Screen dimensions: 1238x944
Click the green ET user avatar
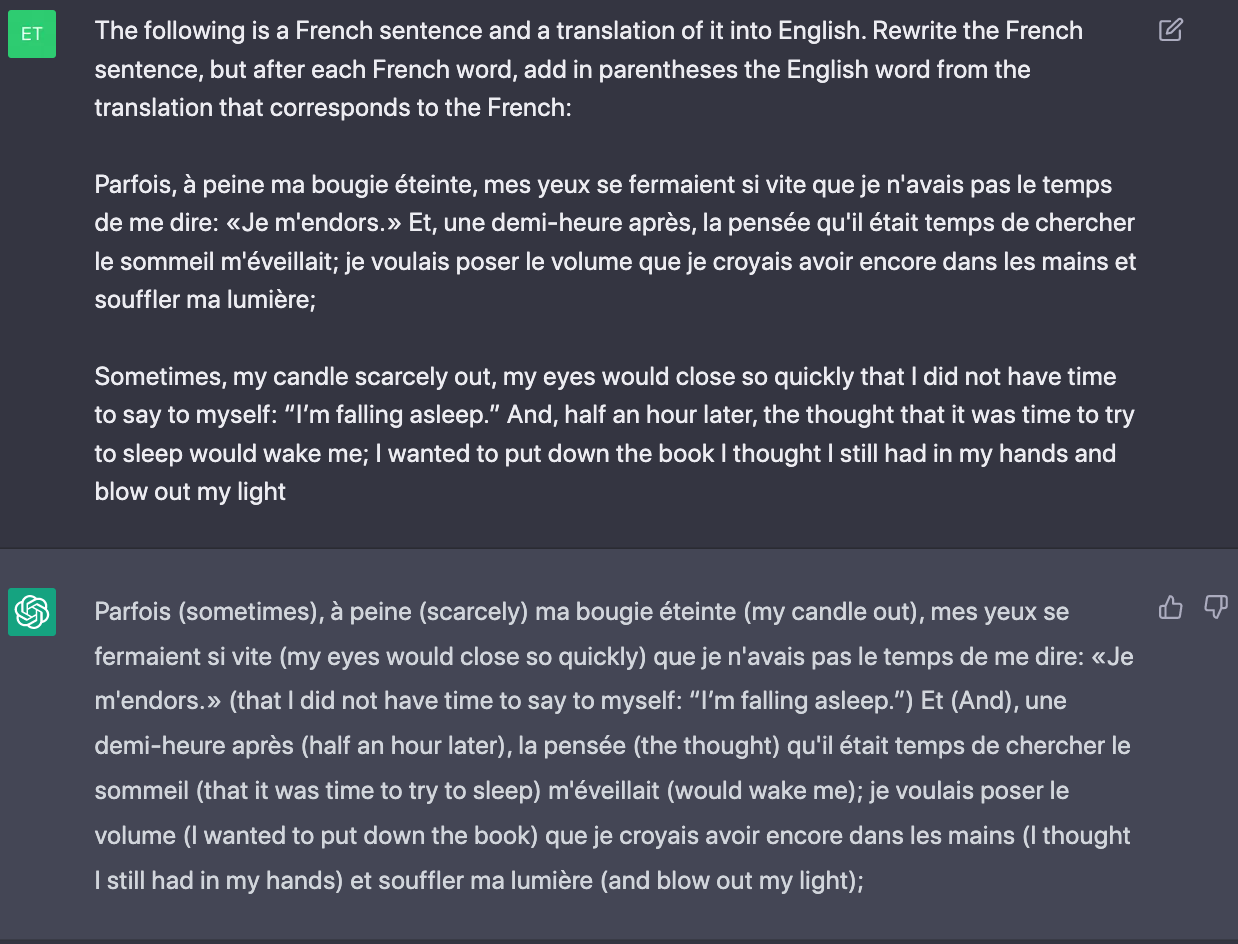pyautogui.click(x=32, y=34)
